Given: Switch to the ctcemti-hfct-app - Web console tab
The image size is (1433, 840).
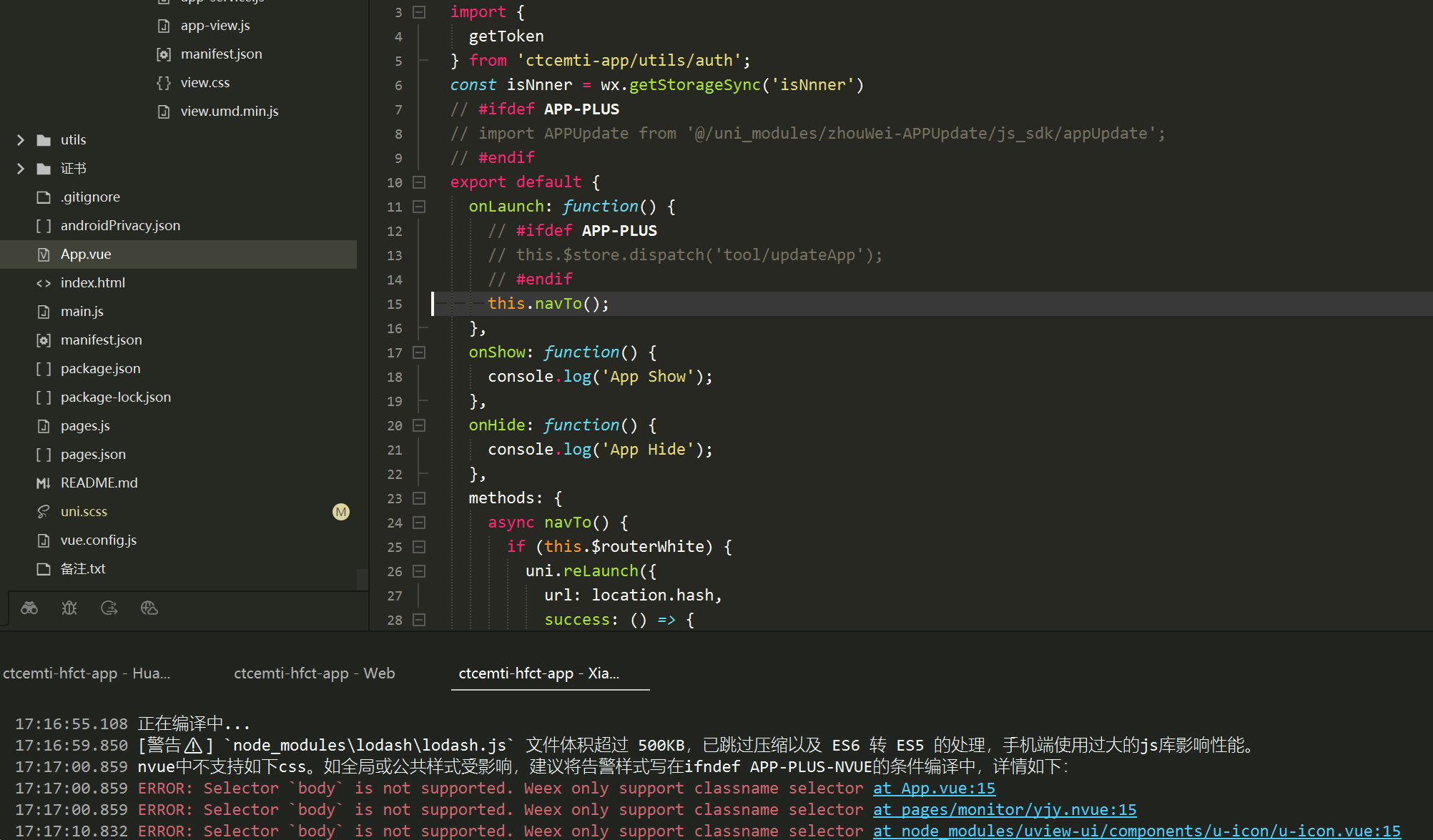Looking at the screenshot, I should point(314,673).
